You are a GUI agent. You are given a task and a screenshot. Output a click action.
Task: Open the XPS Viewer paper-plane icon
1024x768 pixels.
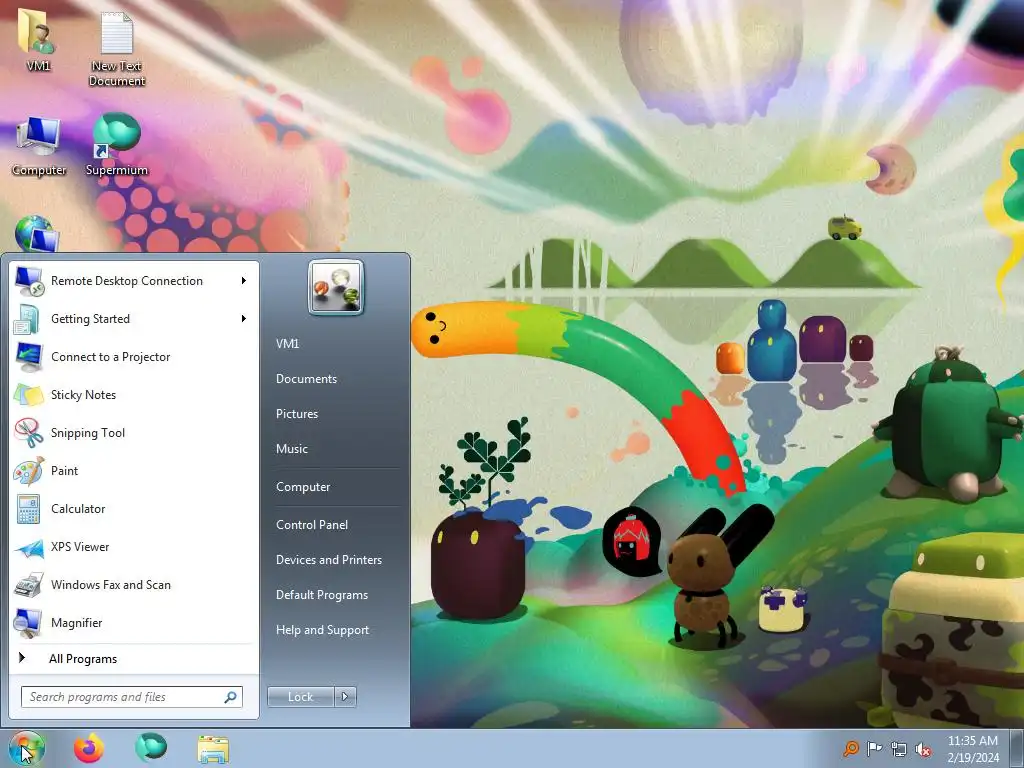point(29,547)
